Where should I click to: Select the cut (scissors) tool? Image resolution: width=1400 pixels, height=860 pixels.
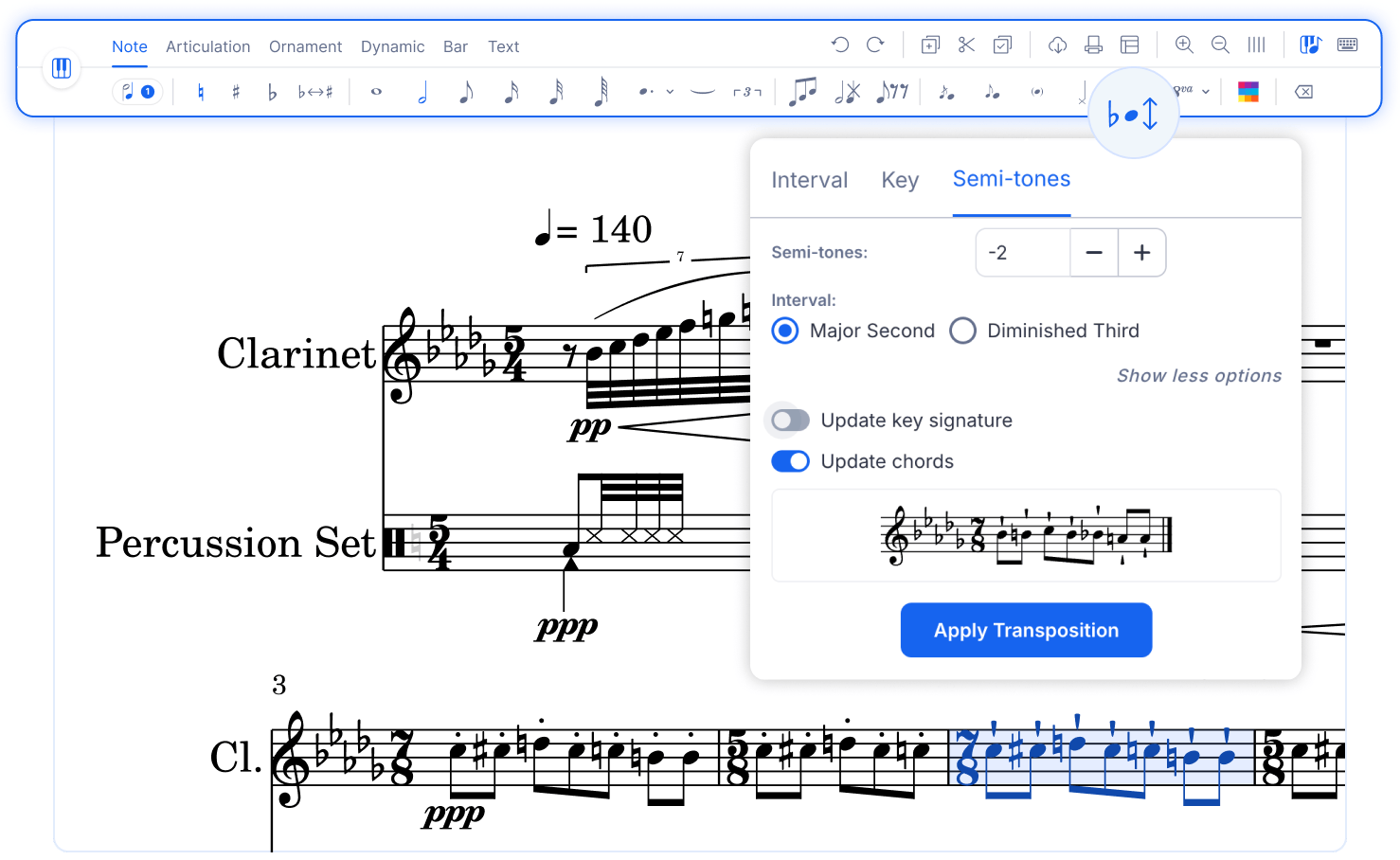tap(965, 44)
